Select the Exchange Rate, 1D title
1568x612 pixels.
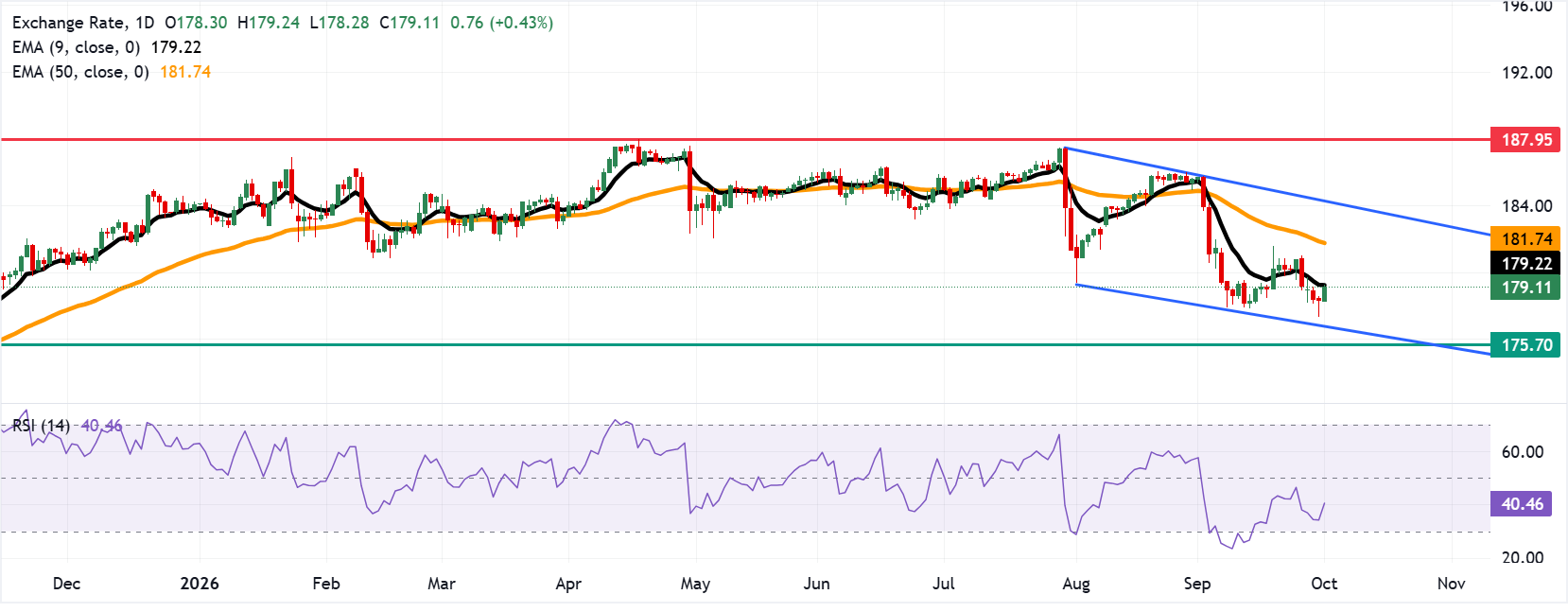pyautogui.click(x=83, y=23)
